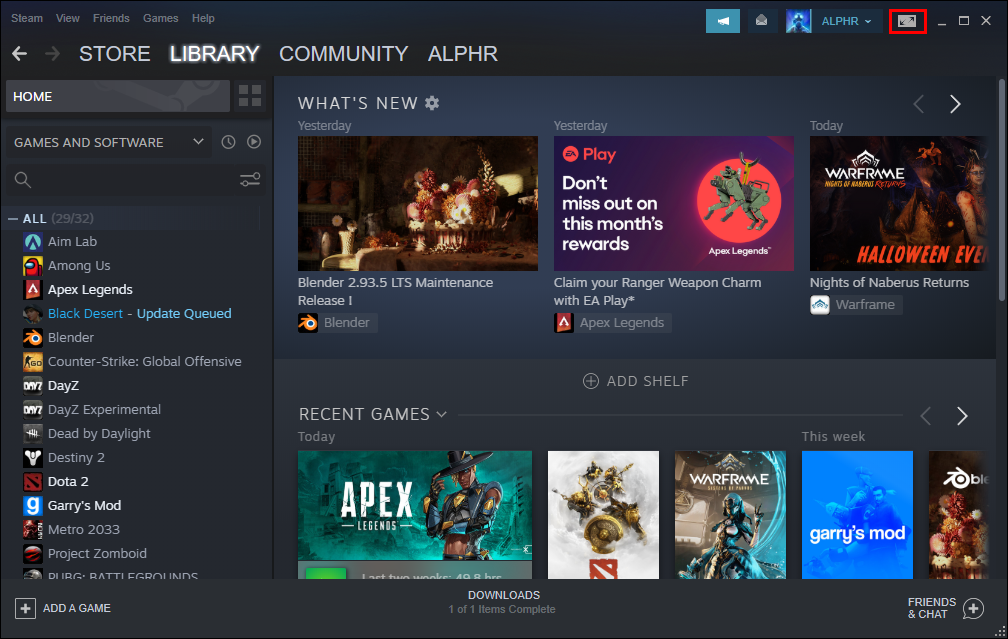Open the Steam menu
Viewport: 1008px width, 639px height.
tap(26, 18)
